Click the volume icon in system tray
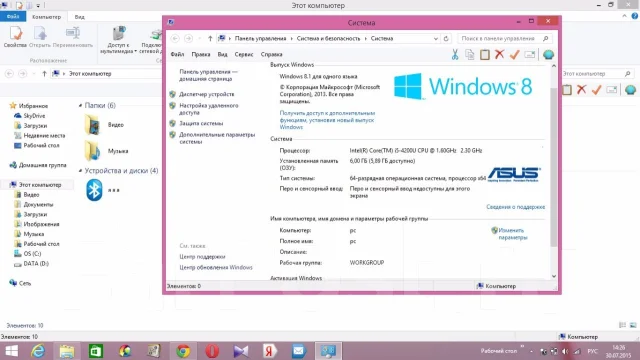 coord(565,351)
